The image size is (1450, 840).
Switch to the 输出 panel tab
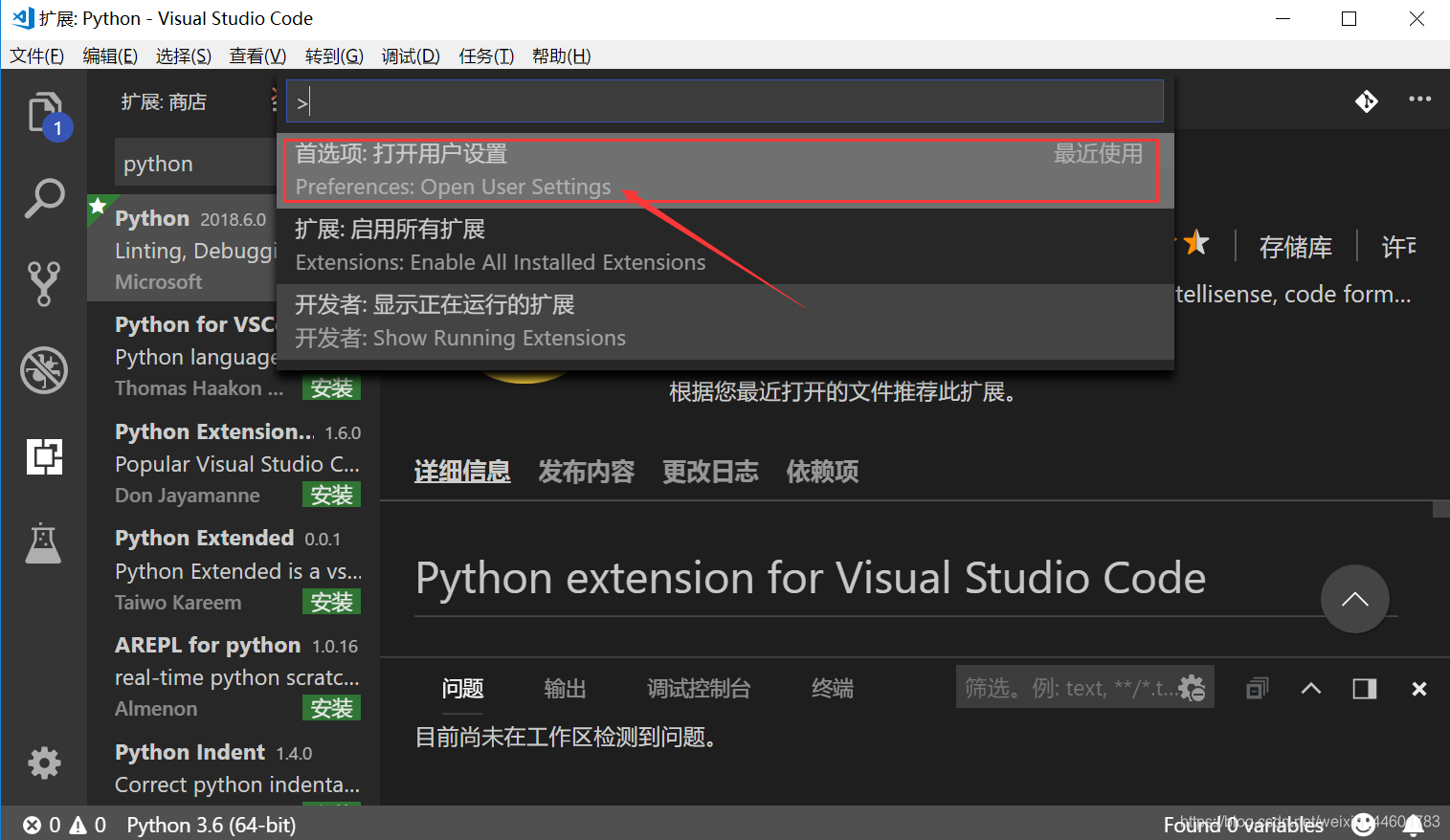[565, 689]
